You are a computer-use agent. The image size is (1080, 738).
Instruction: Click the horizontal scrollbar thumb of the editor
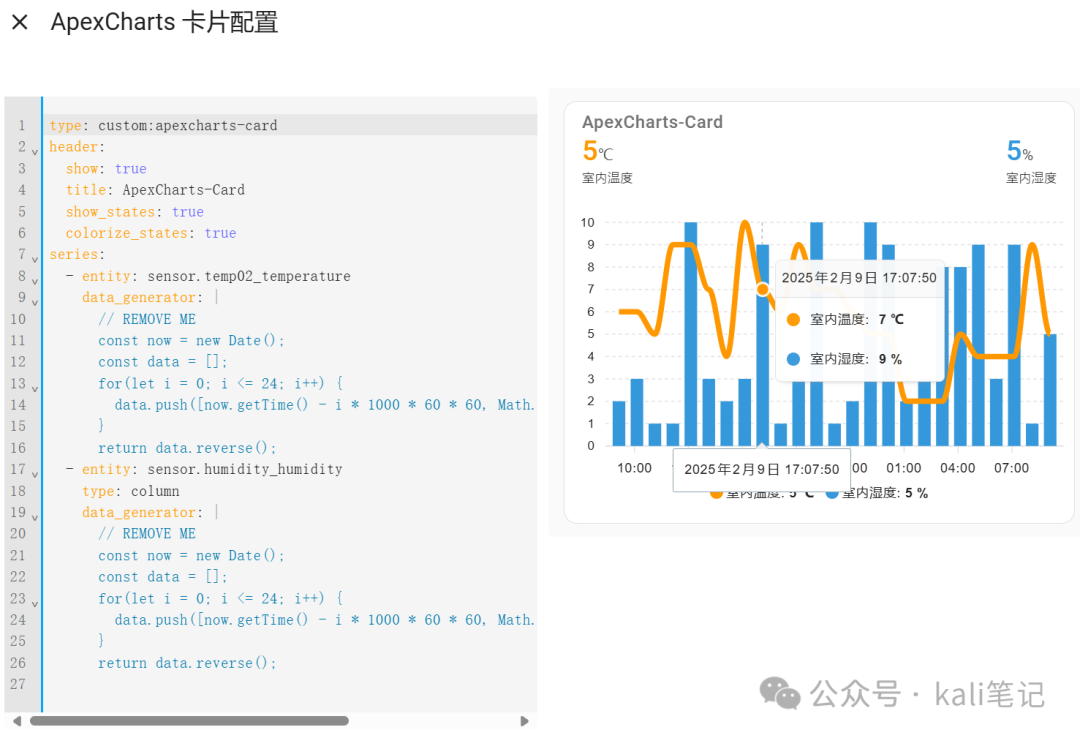pyautogui.click(x=189, y=721)
